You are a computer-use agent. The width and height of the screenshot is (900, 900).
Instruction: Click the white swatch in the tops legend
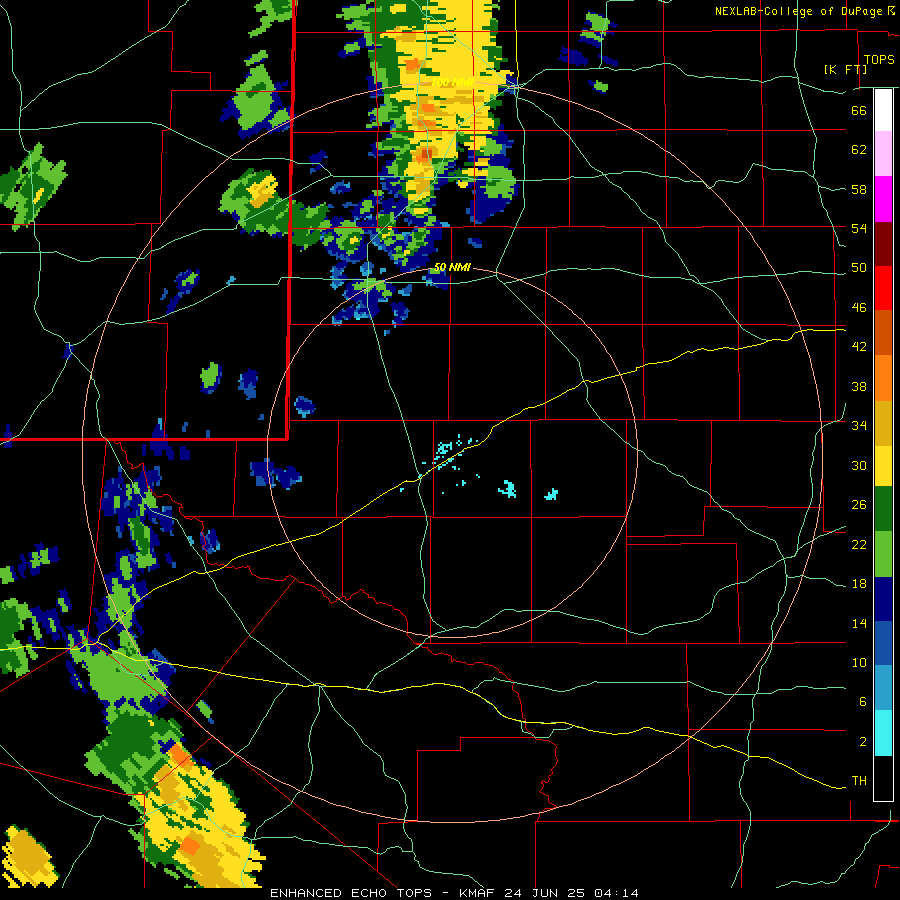point(883,110)
